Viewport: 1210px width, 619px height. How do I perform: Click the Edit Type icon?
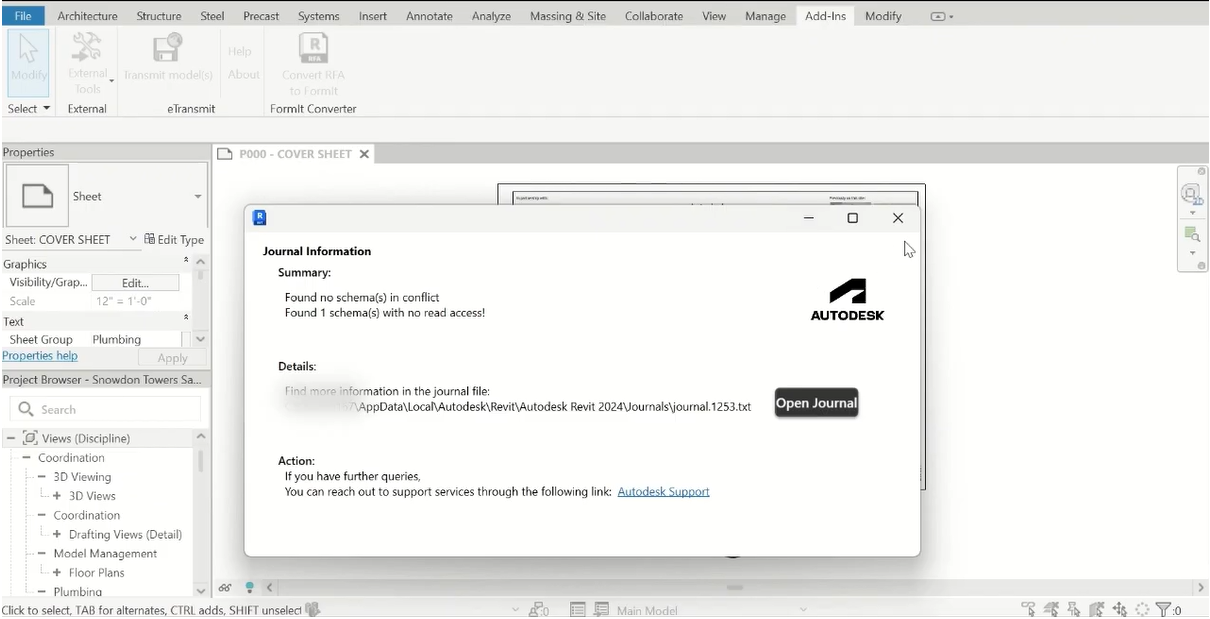(150, 239)
